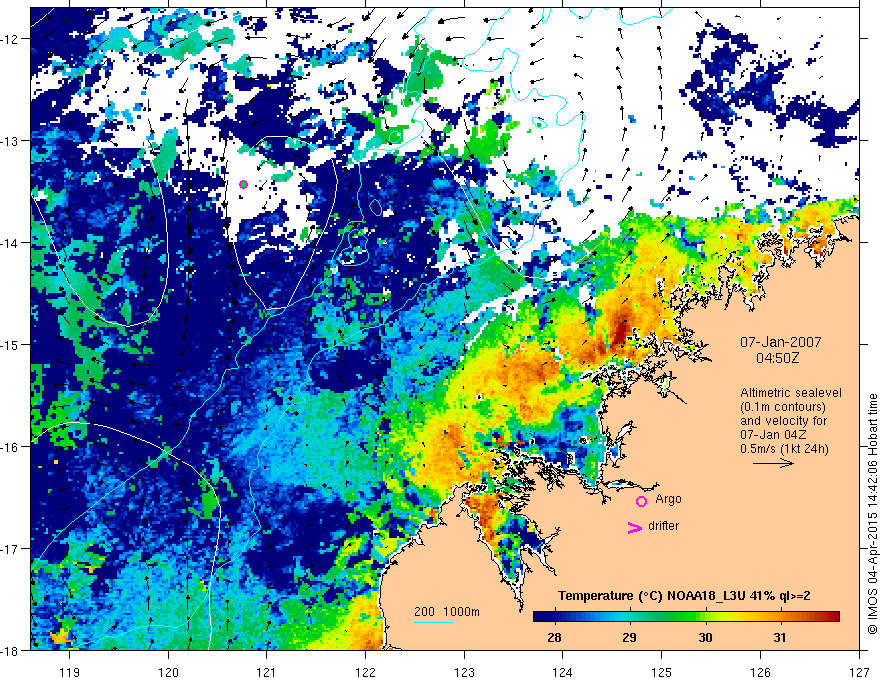Image resolution: width=880 pixels, height=680 pixels.
Task: Click the '28' color bar label
Action: click(554, 638)
